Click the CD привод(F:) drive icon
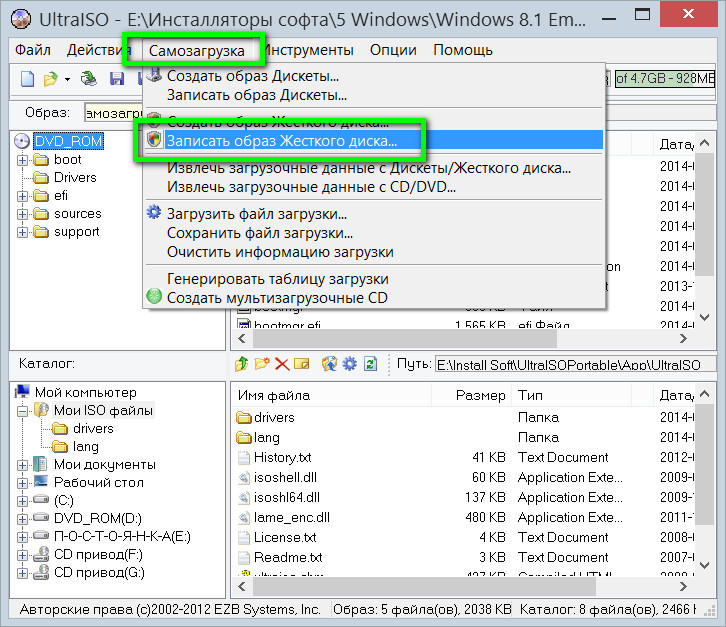 41,554
